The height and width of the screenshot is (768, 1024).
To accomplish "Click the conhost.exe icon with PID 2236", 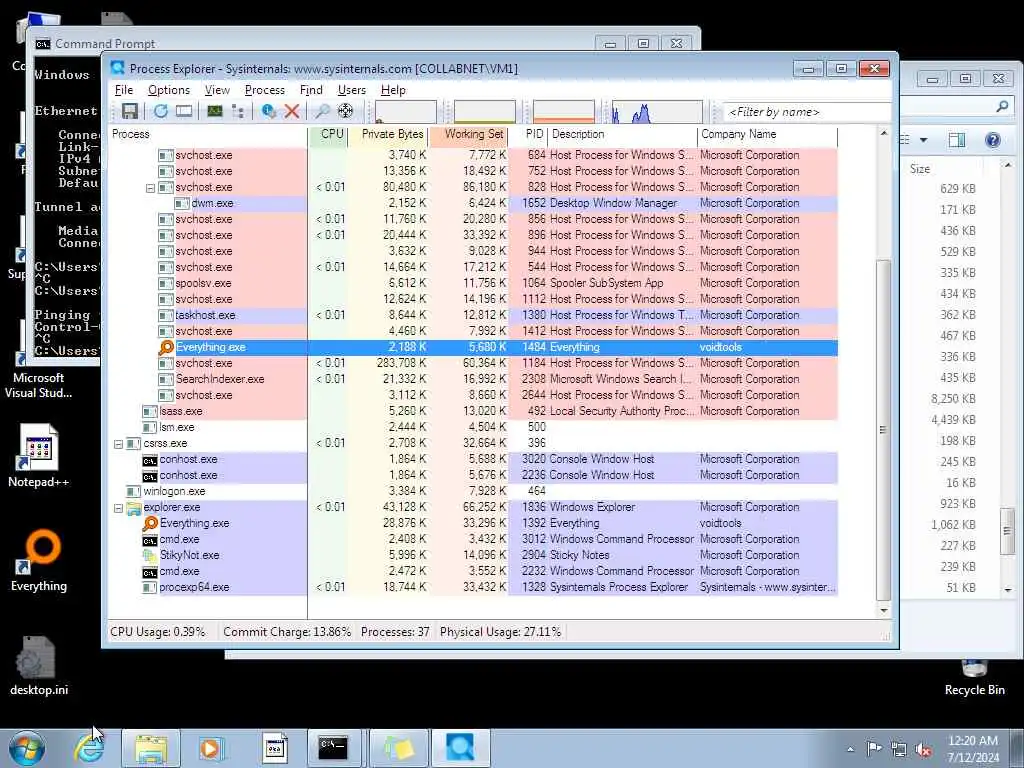I will 150,476.
